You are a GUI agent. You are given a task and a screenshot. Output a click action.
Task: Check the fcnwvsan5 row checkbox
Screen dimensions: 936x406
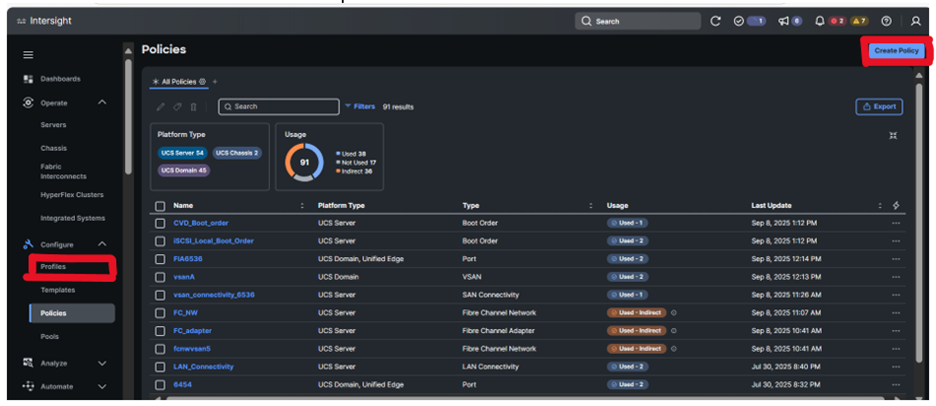click(160, 349)
